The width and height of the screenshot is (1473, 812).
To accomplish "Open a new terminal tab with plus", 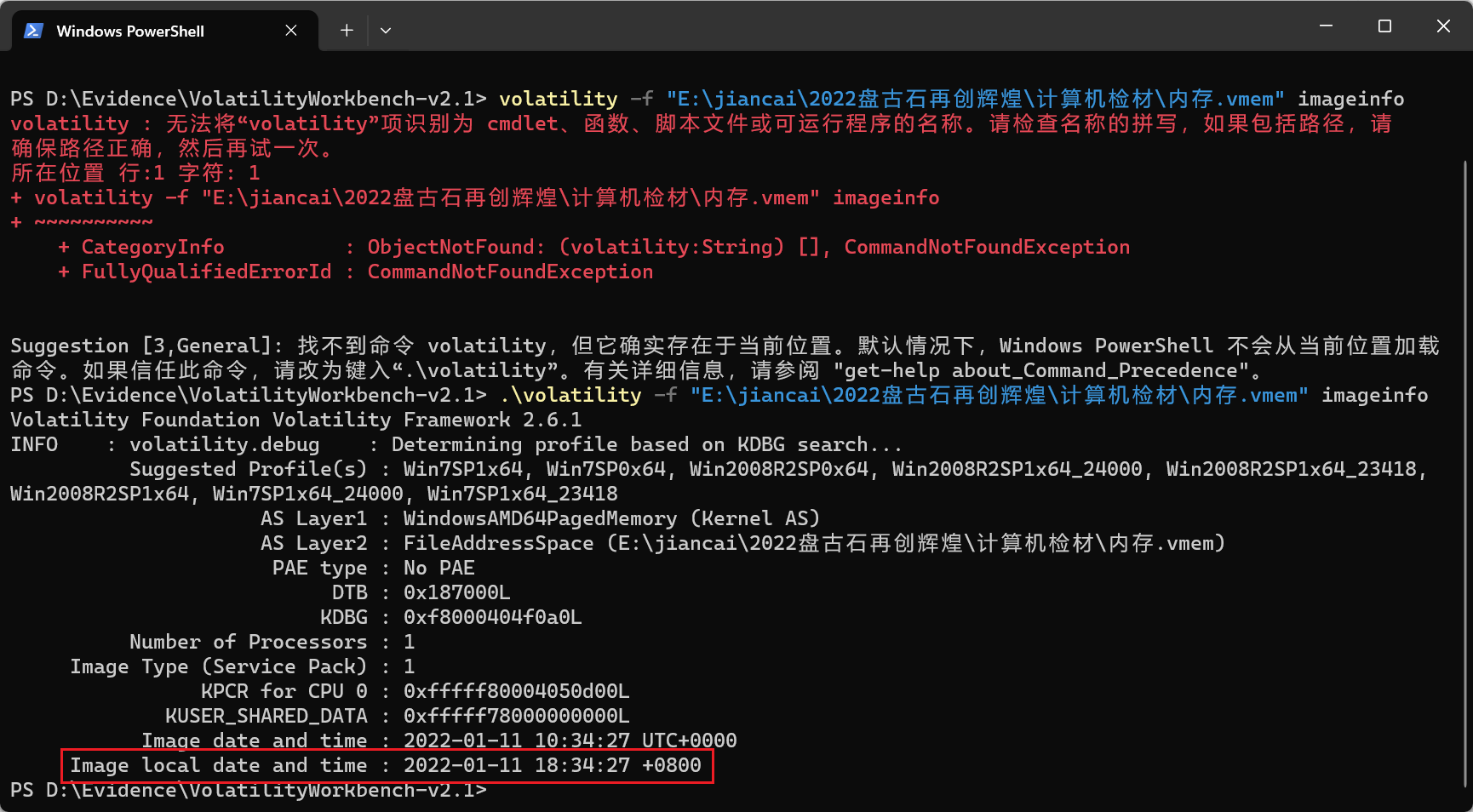I will [347, 31].
